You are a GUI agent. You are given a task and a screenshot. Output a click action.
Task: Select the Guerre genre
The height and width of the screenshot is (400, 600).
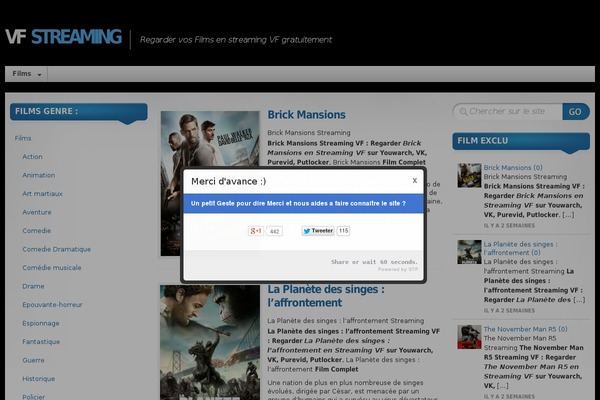pyautogui.click(x=33, y=360)
